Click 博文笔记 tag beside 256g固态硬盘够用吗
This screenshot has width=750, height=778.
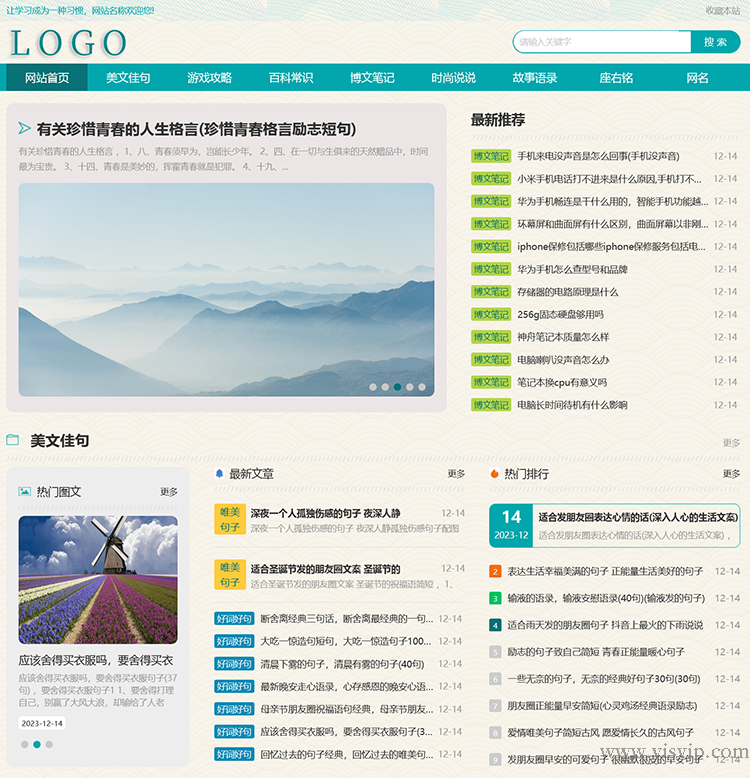point(491,315)
